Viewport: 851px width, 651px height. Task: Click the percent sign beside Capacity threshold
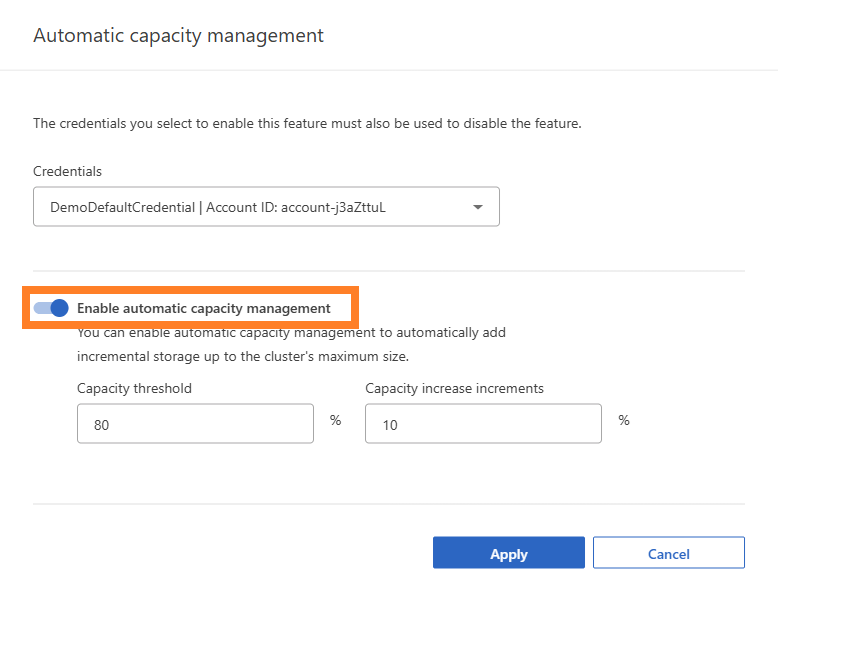[x=335, y=420]
